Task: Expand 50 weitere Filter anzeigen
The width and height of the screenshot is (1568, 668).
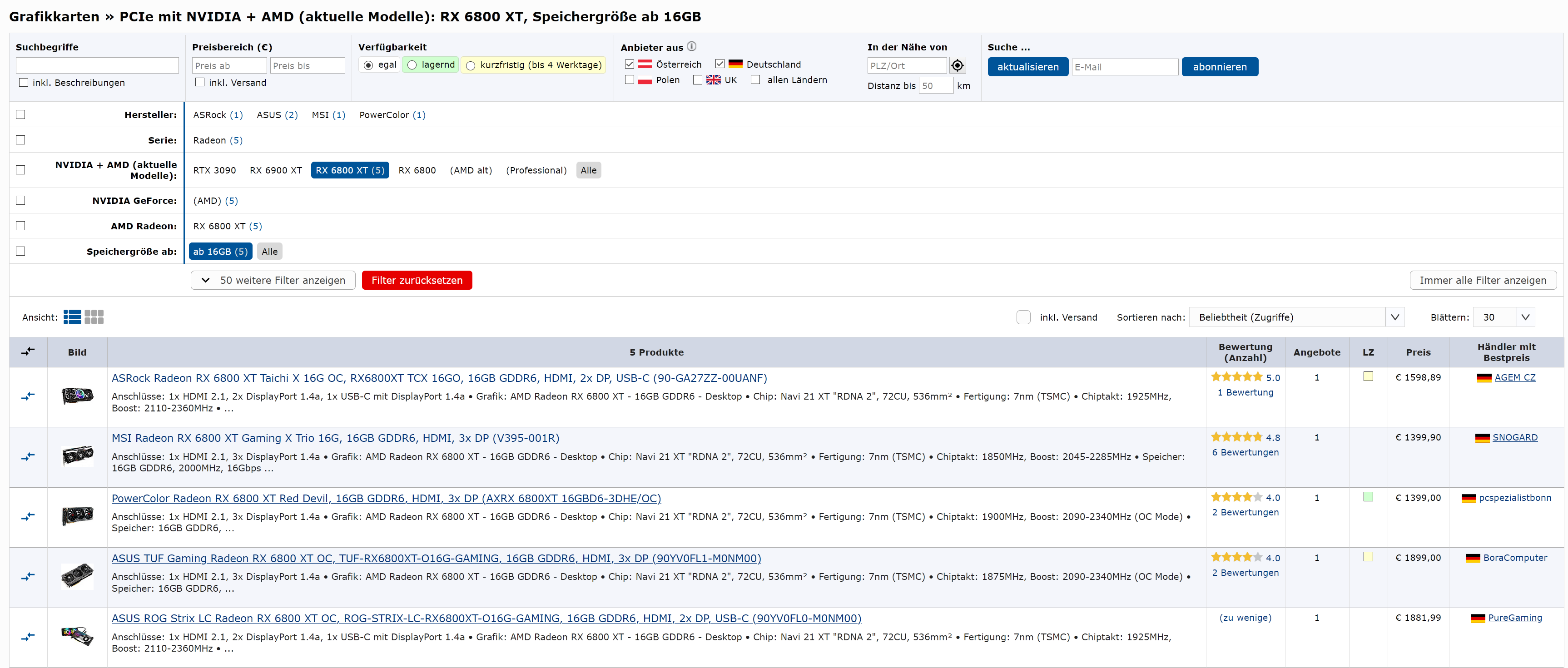Action: [273, 281]
